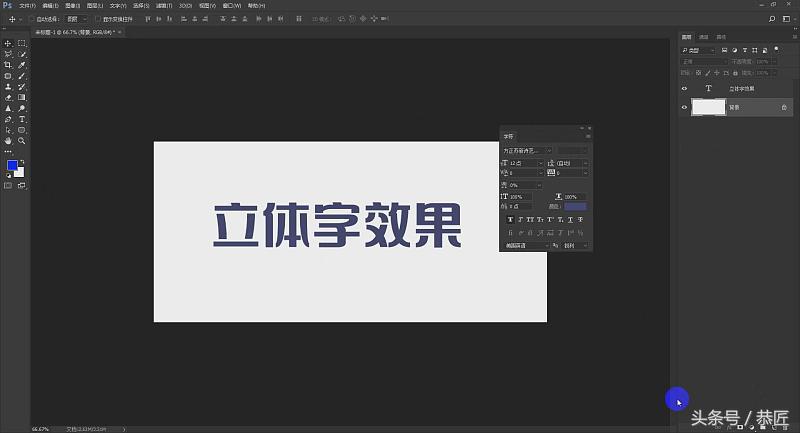
Task: Open the 图层(L) menu
Action: coord(95,6)
